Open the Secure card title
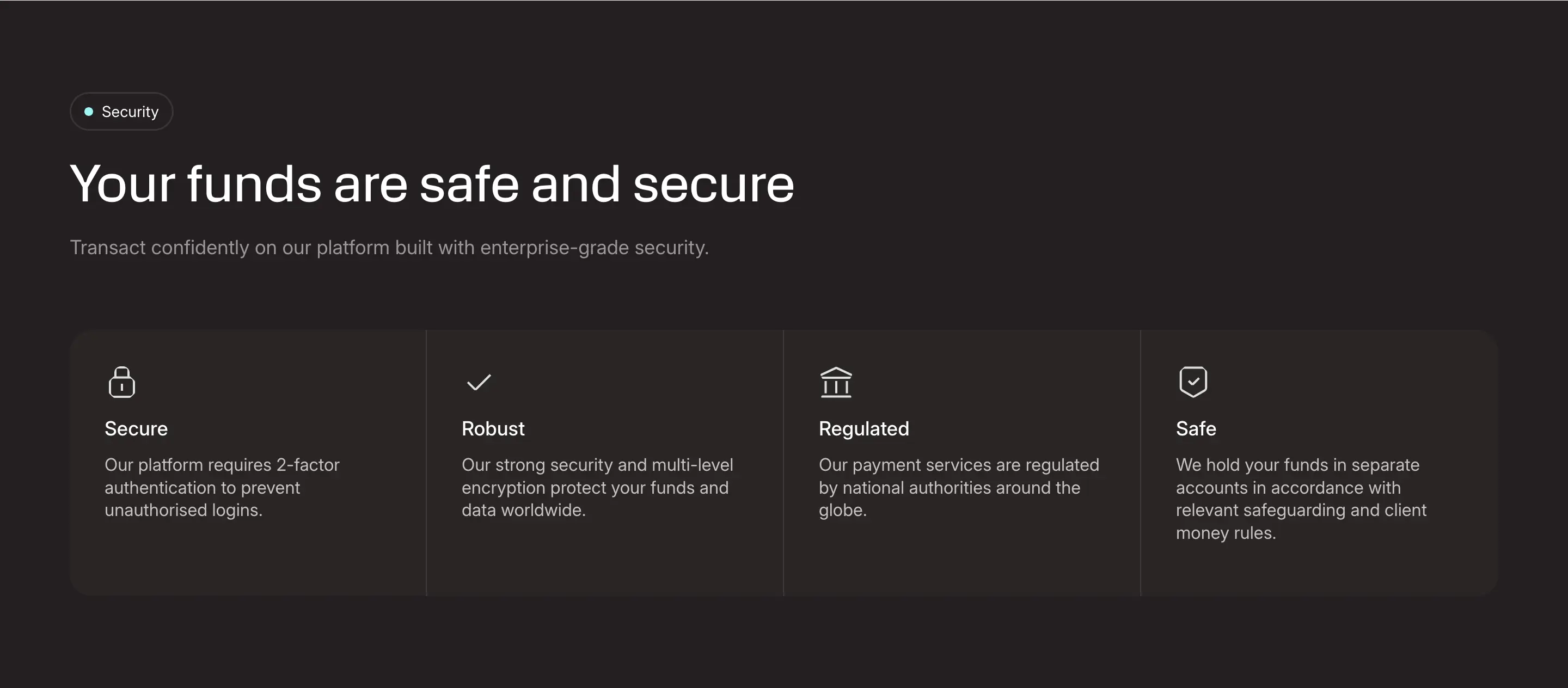The height and width of the screenshot is (688, 1568). pyautogui.click(x=136, y=429)
